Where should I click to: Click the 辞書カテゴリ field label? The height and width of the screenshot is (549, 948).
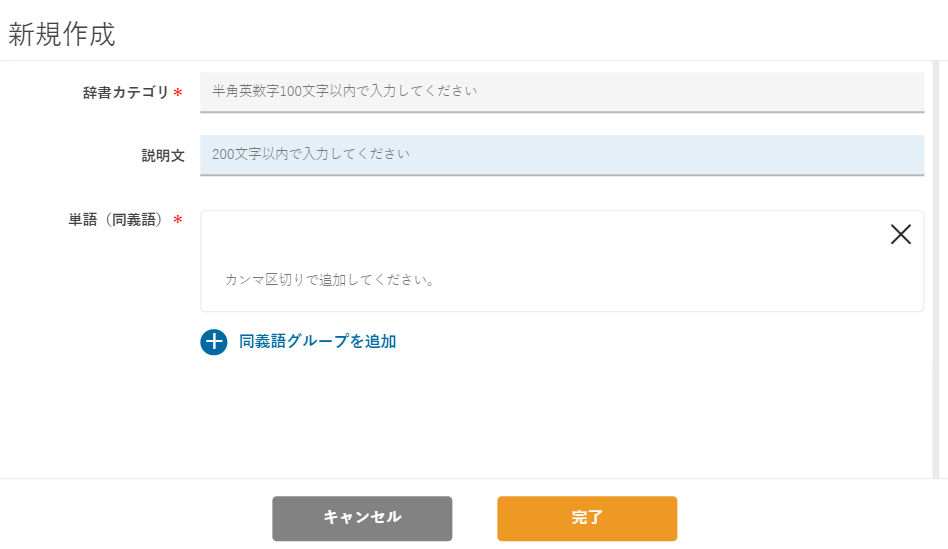(126, 93)
